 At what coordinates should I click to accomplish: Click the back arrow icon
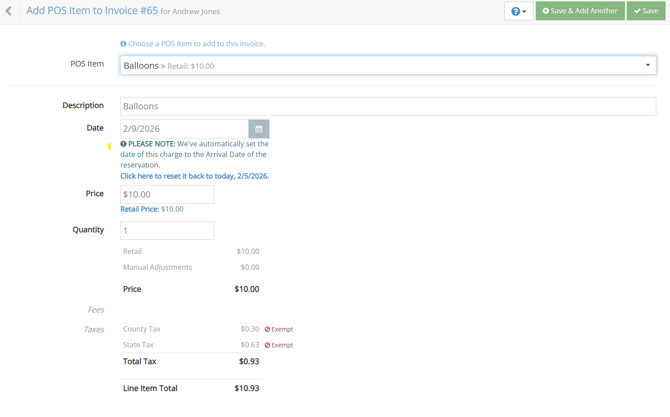coord(9,11)
